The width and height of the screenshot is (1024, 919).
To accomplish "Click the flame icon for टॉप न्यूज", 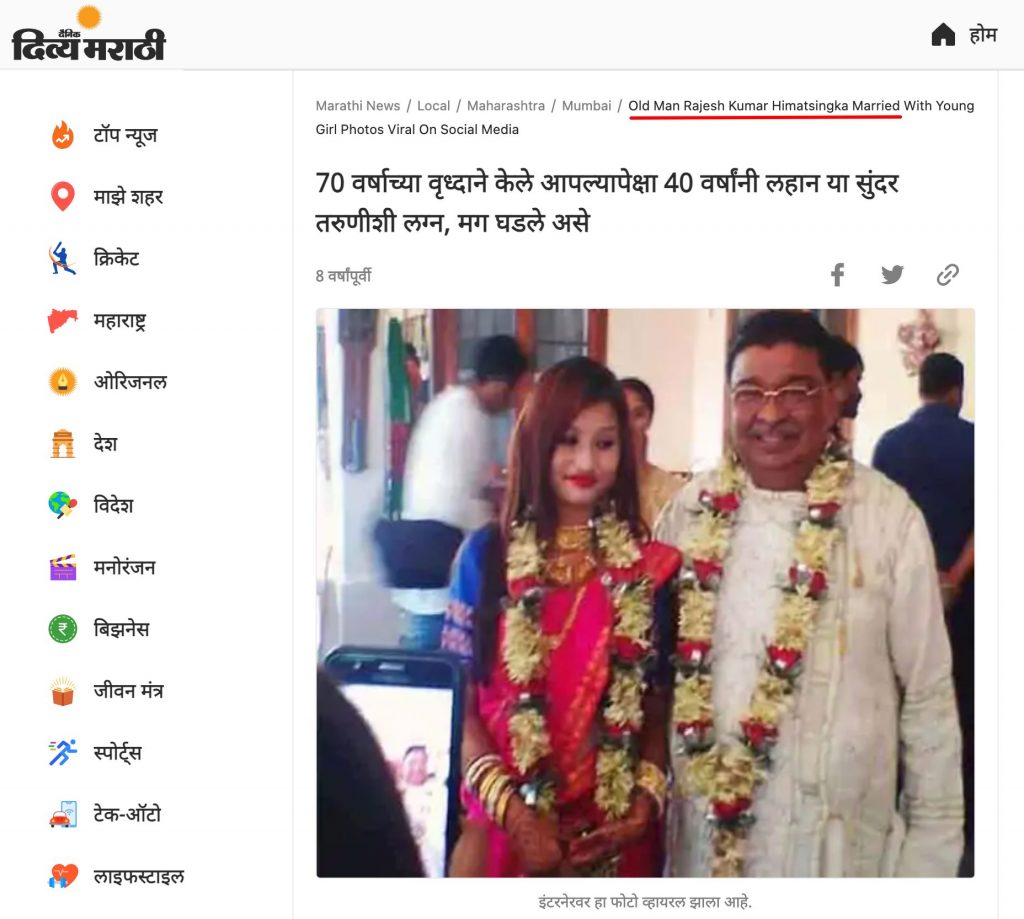I will [x=63, y=135].
